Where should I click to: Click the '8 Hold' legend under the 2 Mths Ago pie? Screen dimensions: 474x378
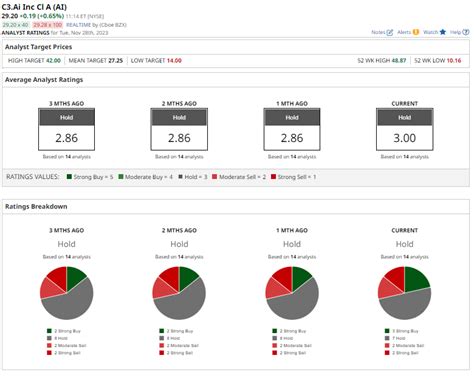(x=170, y=338)
